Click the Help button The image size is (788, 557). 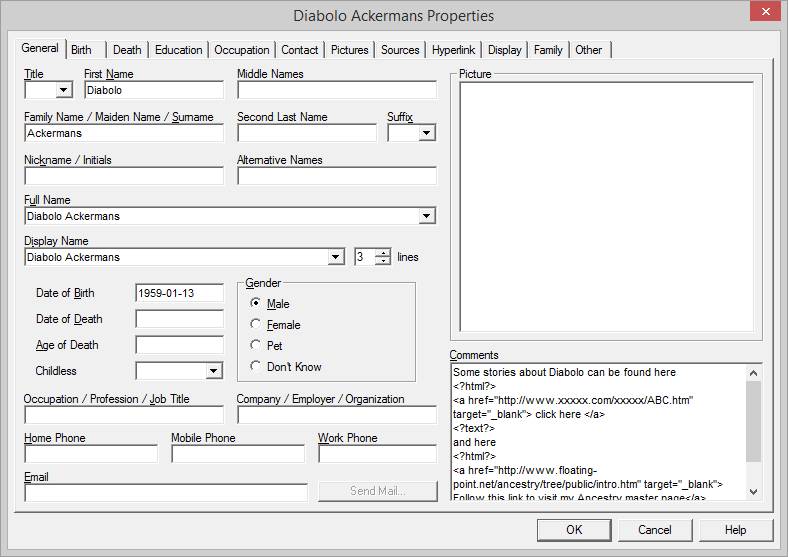click(735, 530)
